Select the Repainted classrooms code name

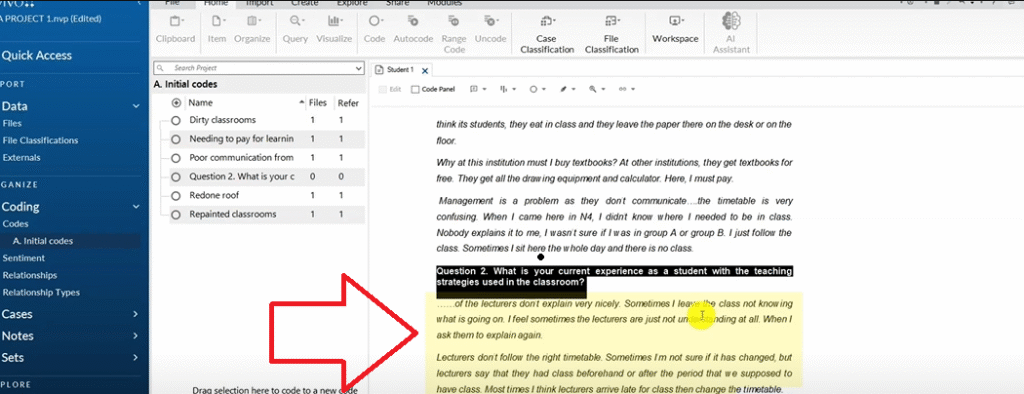click(232, 214)
